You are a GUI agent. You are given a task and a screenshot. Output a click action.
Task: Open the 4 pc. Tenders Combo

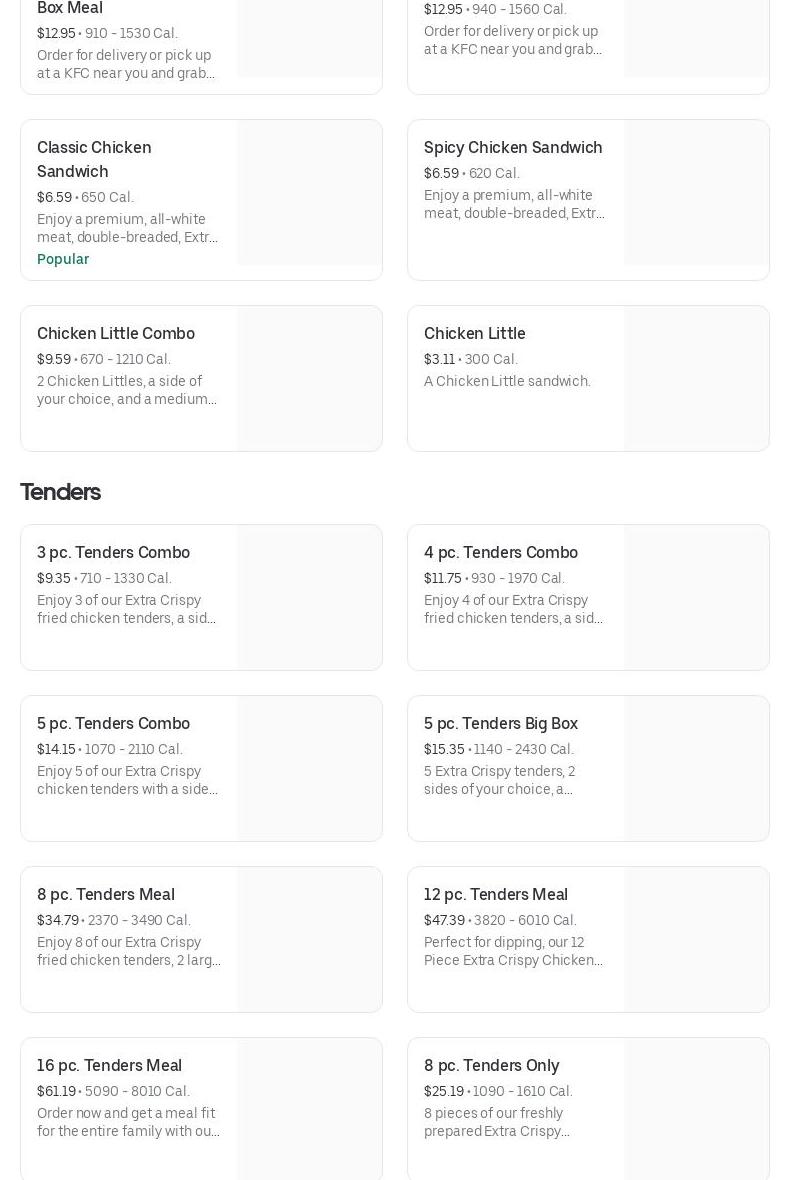pyautogui.click(x=501, y=553)
